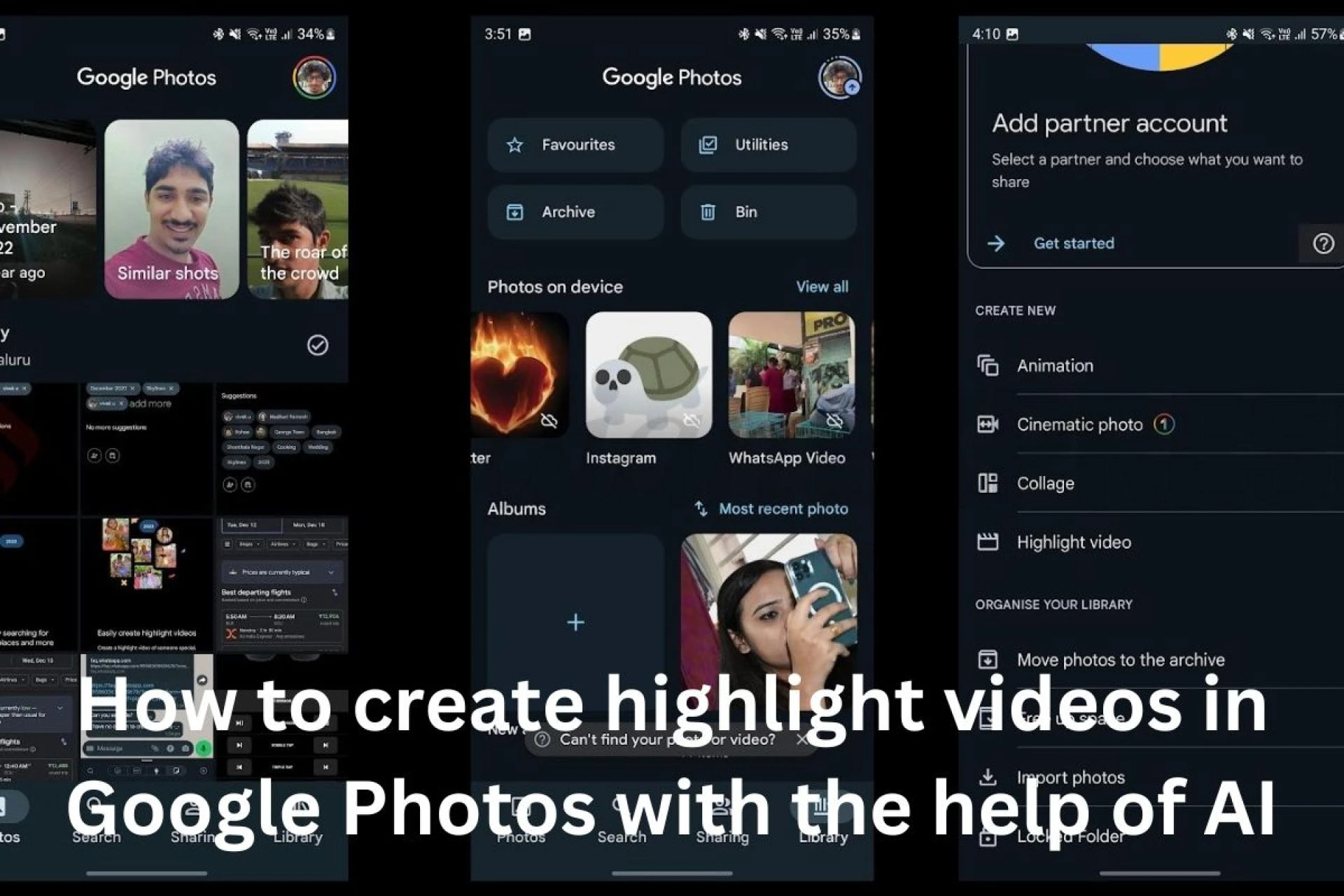Open Similar shots memory card
Viewport: 1344px width, 896px height.
[x=171, y=209]
